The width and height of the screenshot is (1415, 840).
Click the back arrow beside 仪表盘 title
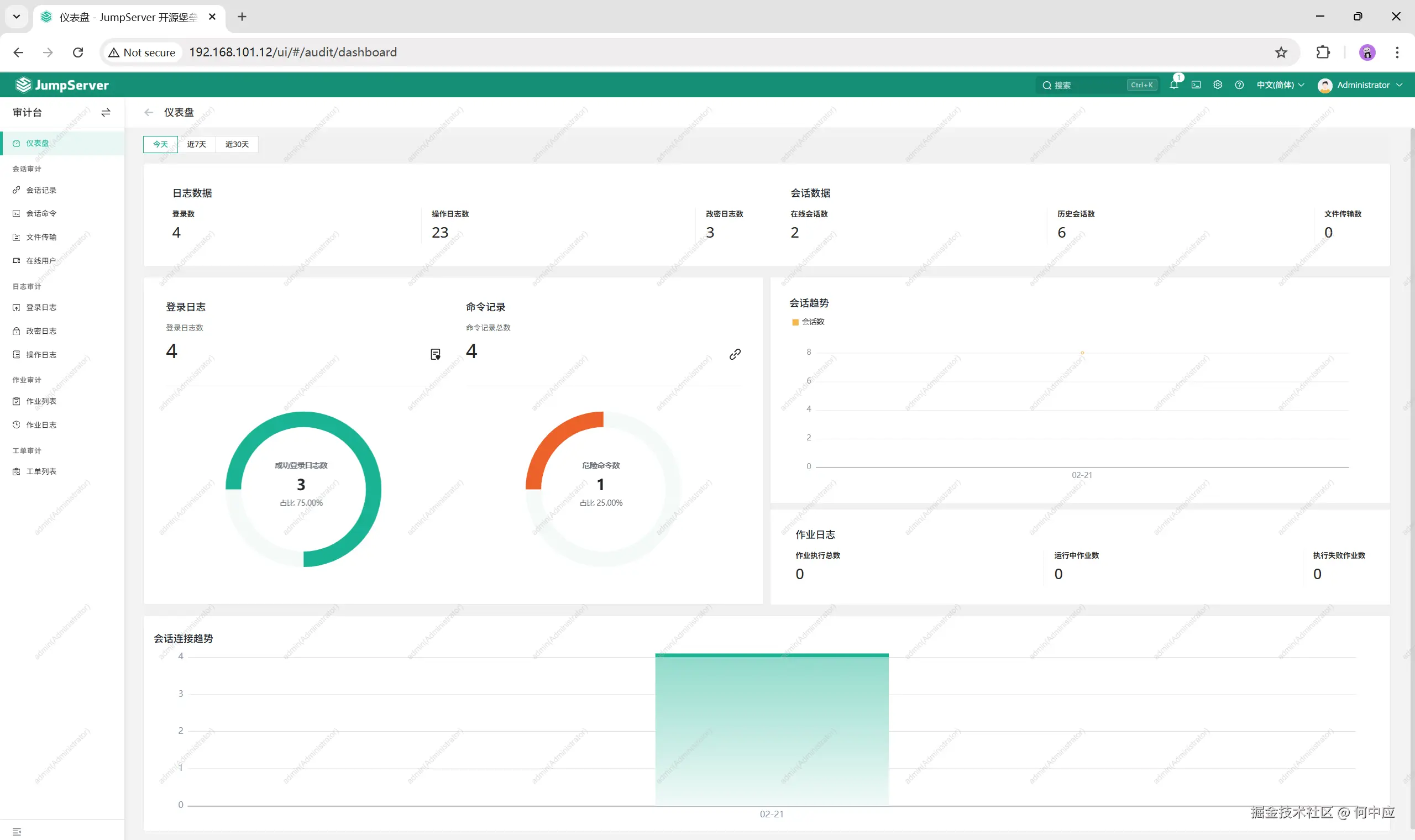click(x=149, y=113)
